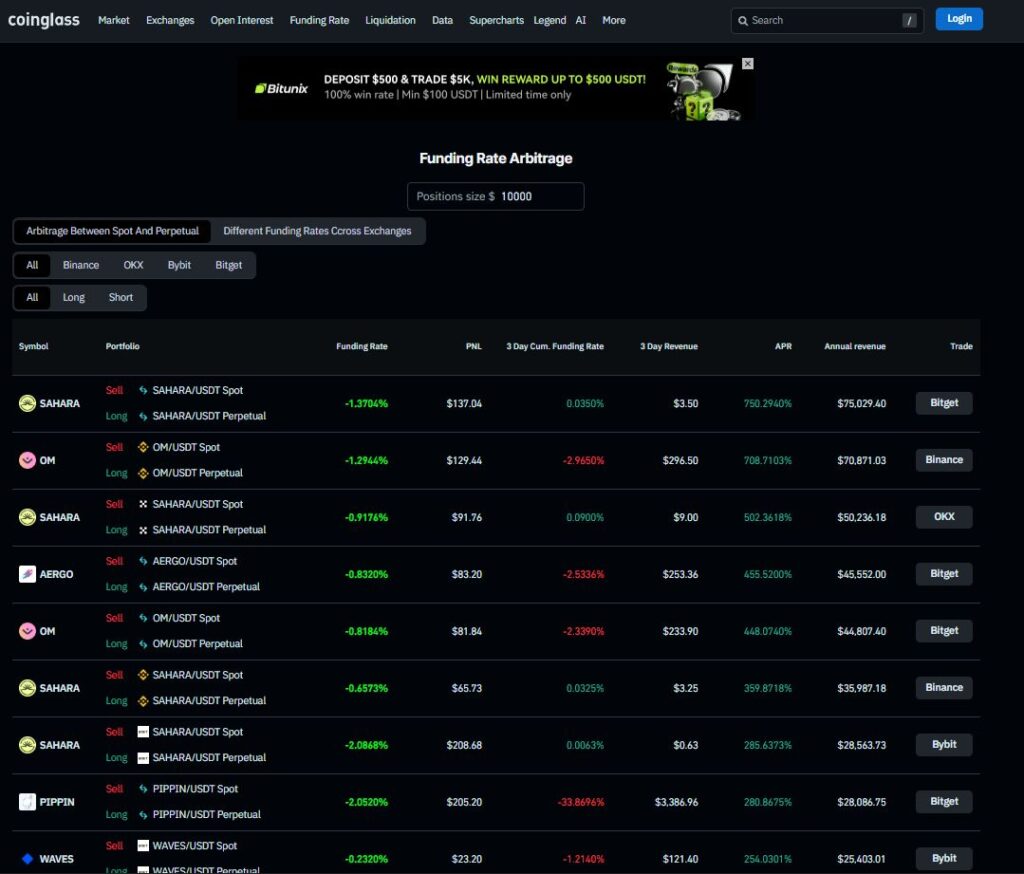The width and height of the screenshot is (1024, 874).
Task: Switch to Different Funding Rates Across Exchanges tab
Action: (317, 231)
